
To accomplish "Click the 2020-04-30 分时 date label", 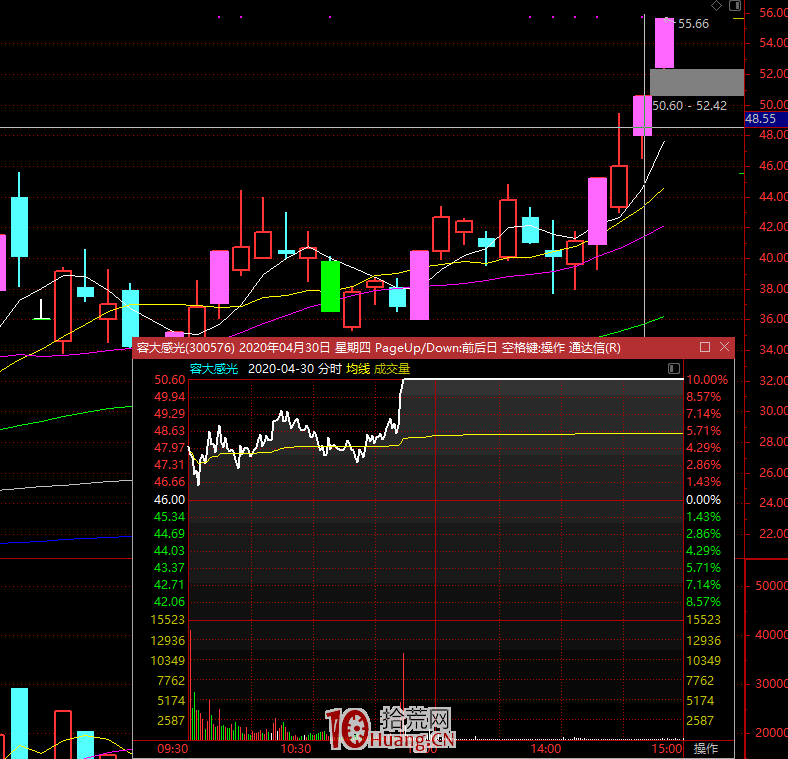I will pos(294,369).
